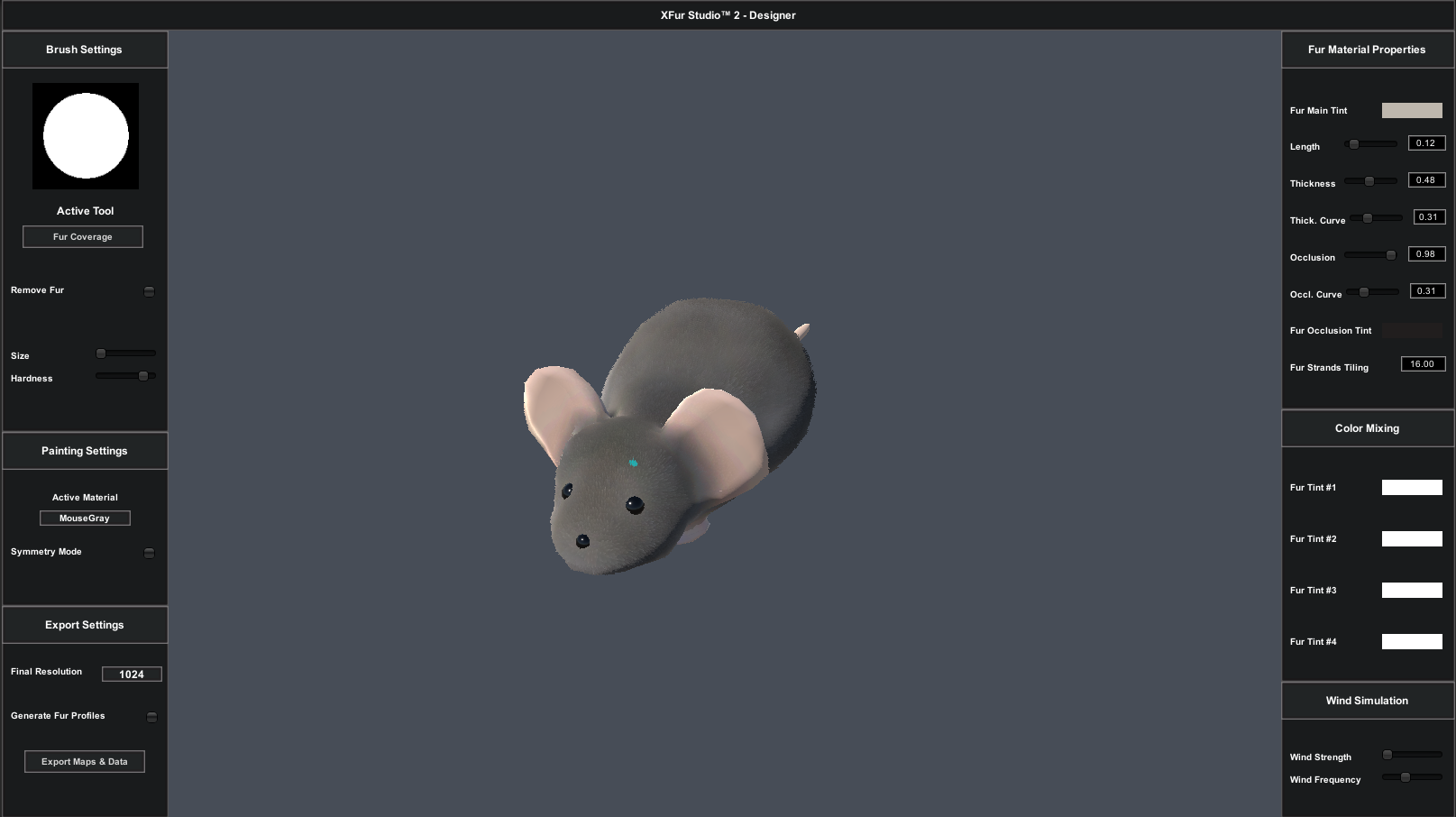The height and width of the screenshot is (817, 1456).
Task: Open the Fur Tint #4 color swatch
Action: 1412,641
